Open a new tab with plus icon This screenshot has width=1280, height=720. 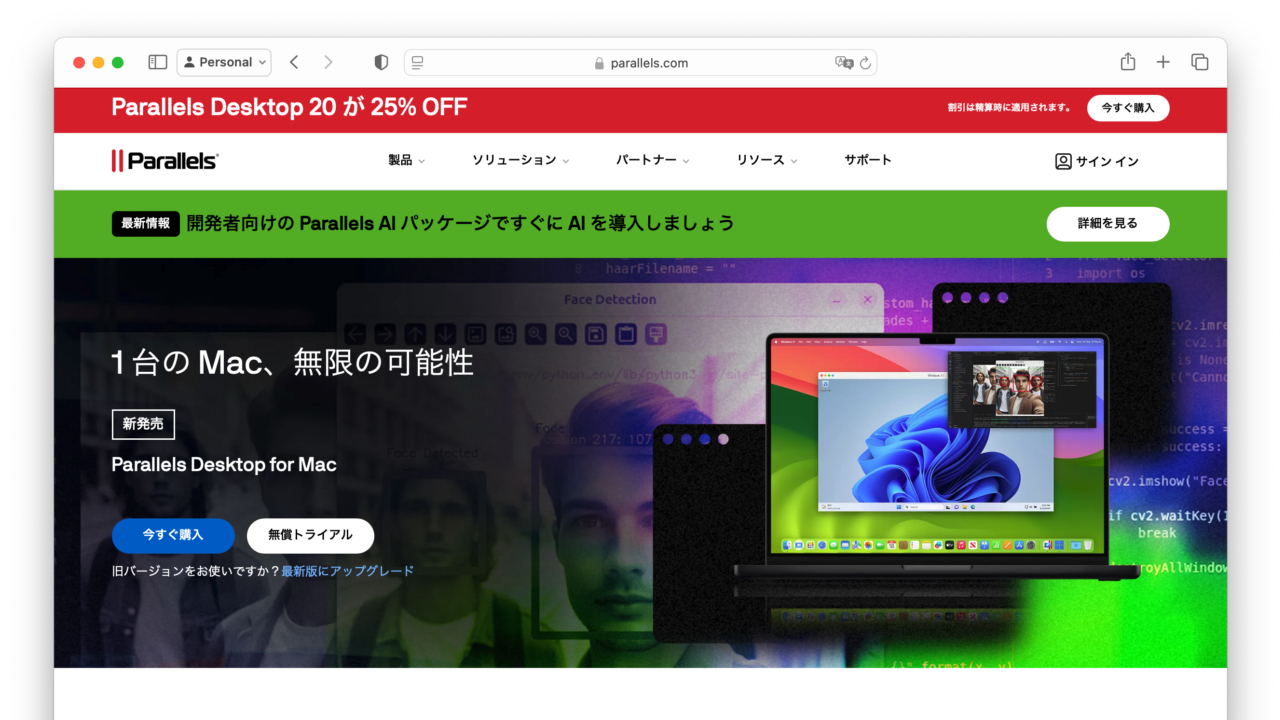coord(1163,62)
